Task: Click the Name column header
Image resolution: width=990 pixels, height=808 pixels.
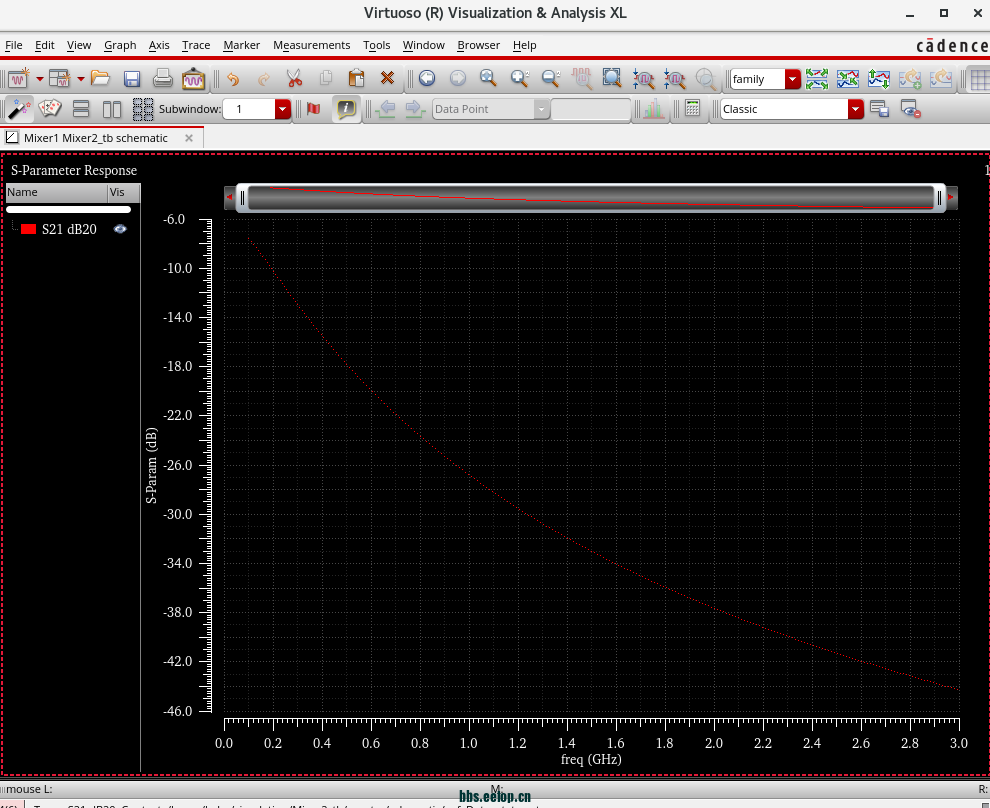Action: pyautogui.click(x=57, y=192)
